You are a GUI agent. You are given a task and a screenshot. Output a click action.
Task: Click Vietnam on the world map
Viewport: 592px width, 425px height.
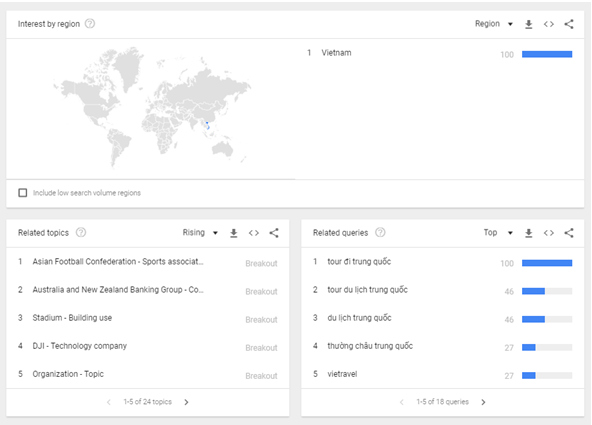(208, 126)
